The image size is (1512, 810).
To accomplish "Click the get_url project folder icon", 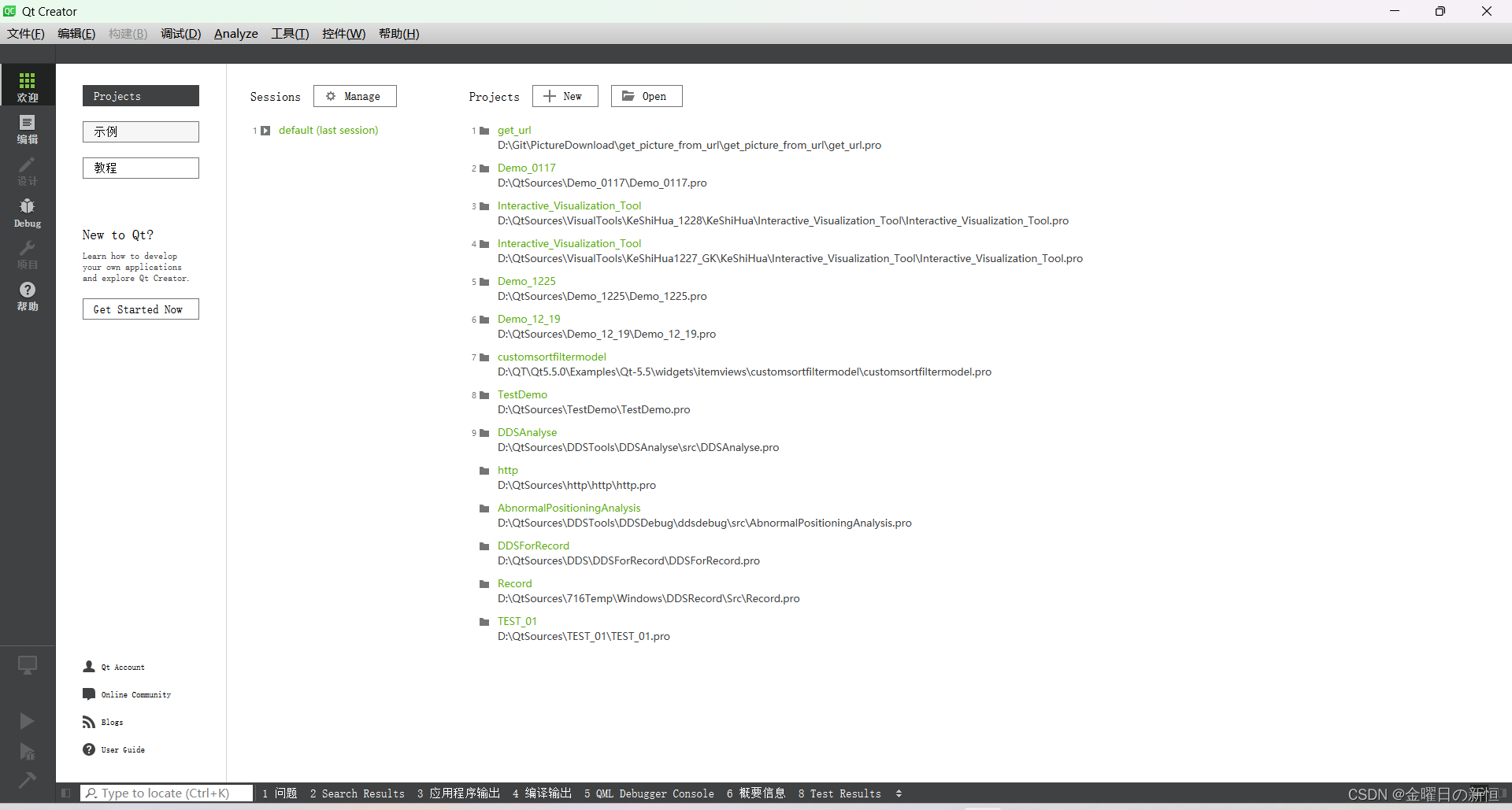I will coord(484,131).
